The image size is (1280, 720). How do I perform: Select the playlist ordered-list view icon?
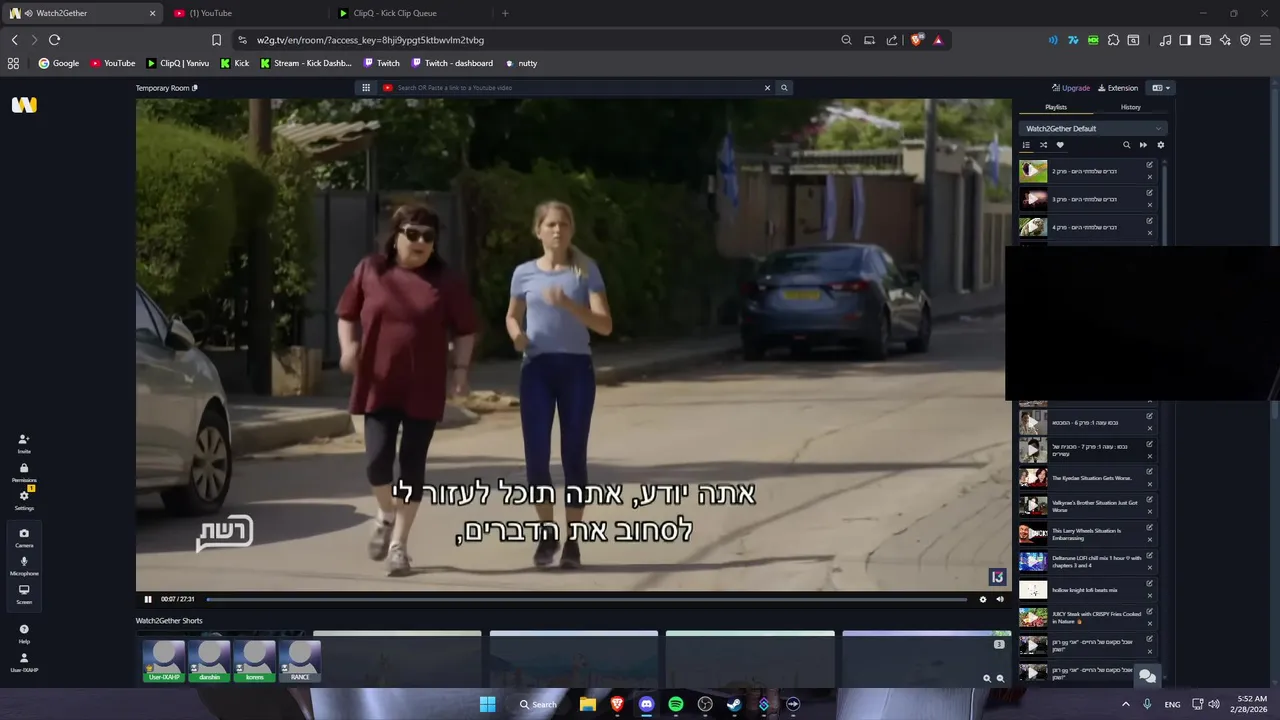(1026, 145)
